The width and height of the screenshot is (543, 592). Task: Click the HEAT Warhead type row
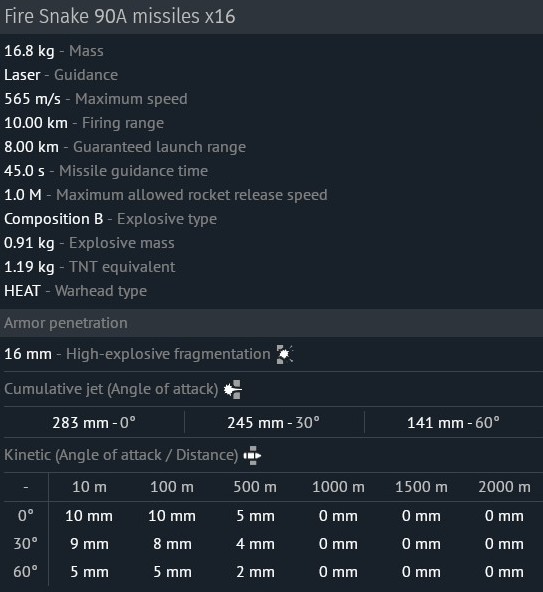click(76, 291)
